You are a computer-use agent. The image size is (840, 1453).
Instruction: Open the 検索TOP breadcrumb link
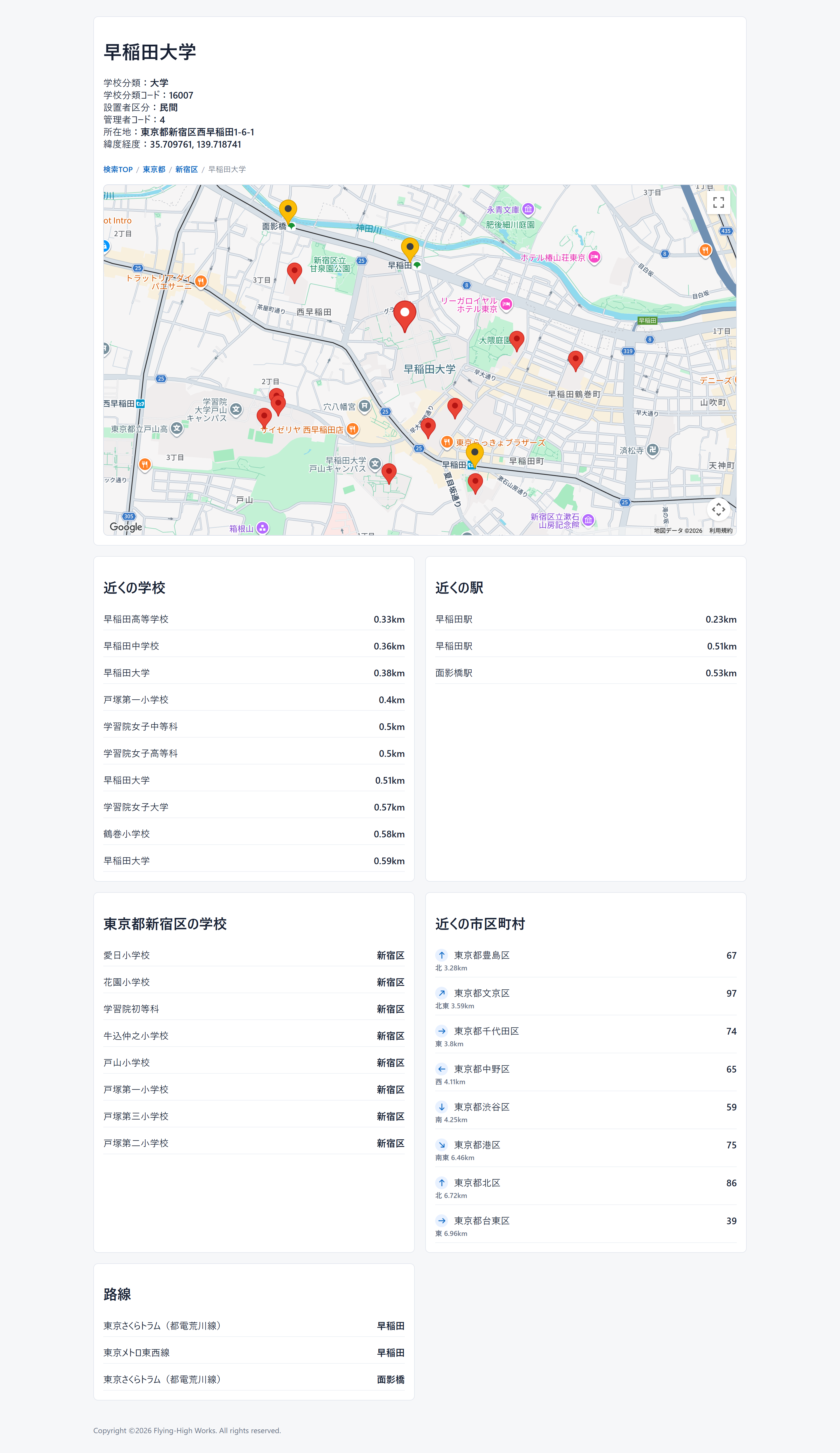[118, 170]
